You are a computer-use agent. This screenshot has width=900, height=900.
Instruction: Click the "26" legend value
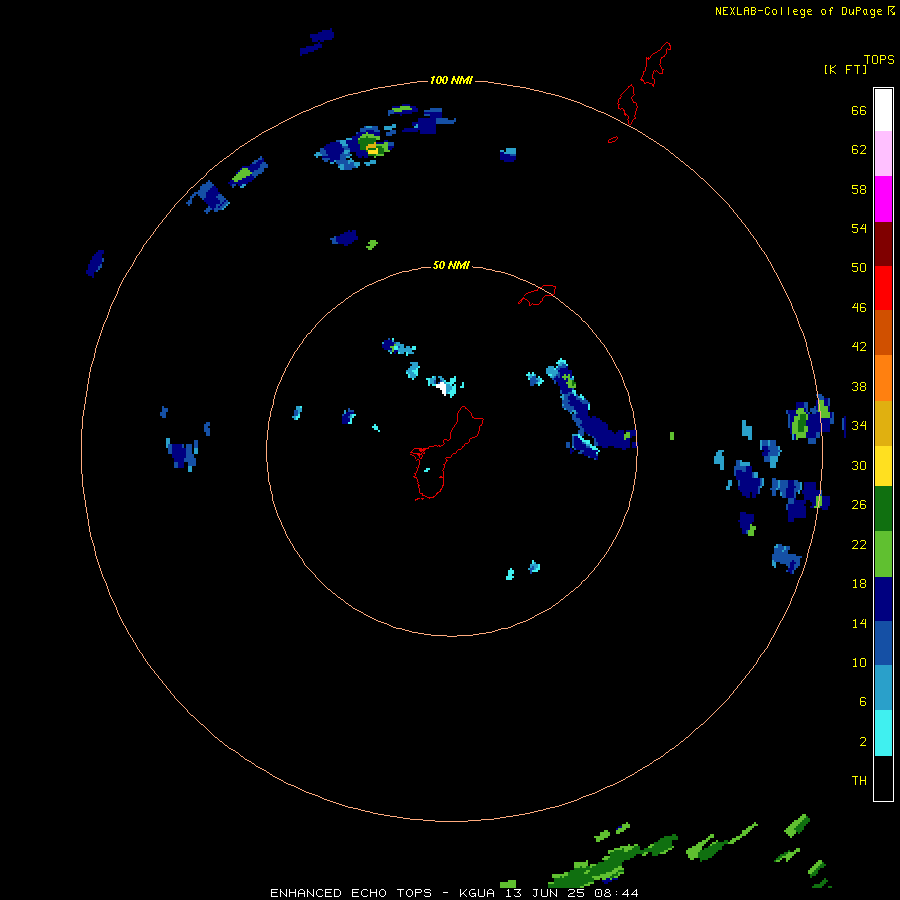click(859, 504)
